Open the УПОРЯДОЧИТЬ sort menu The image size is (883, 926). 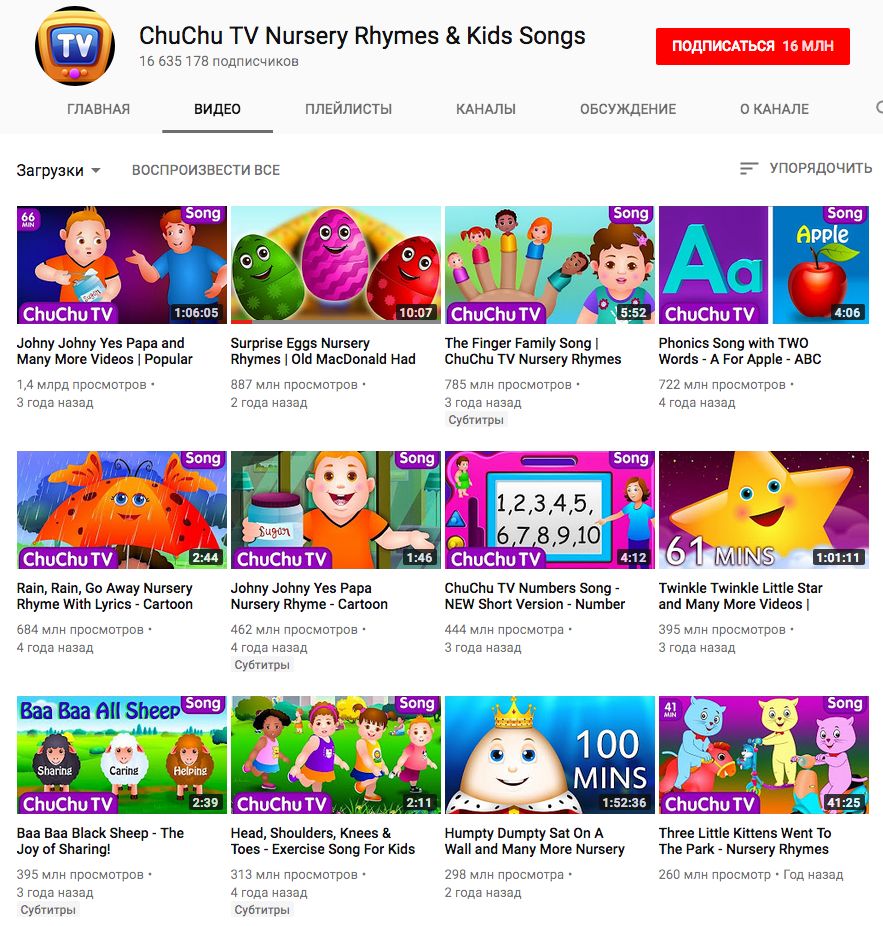pyautogui.click(x=806, y=168)
